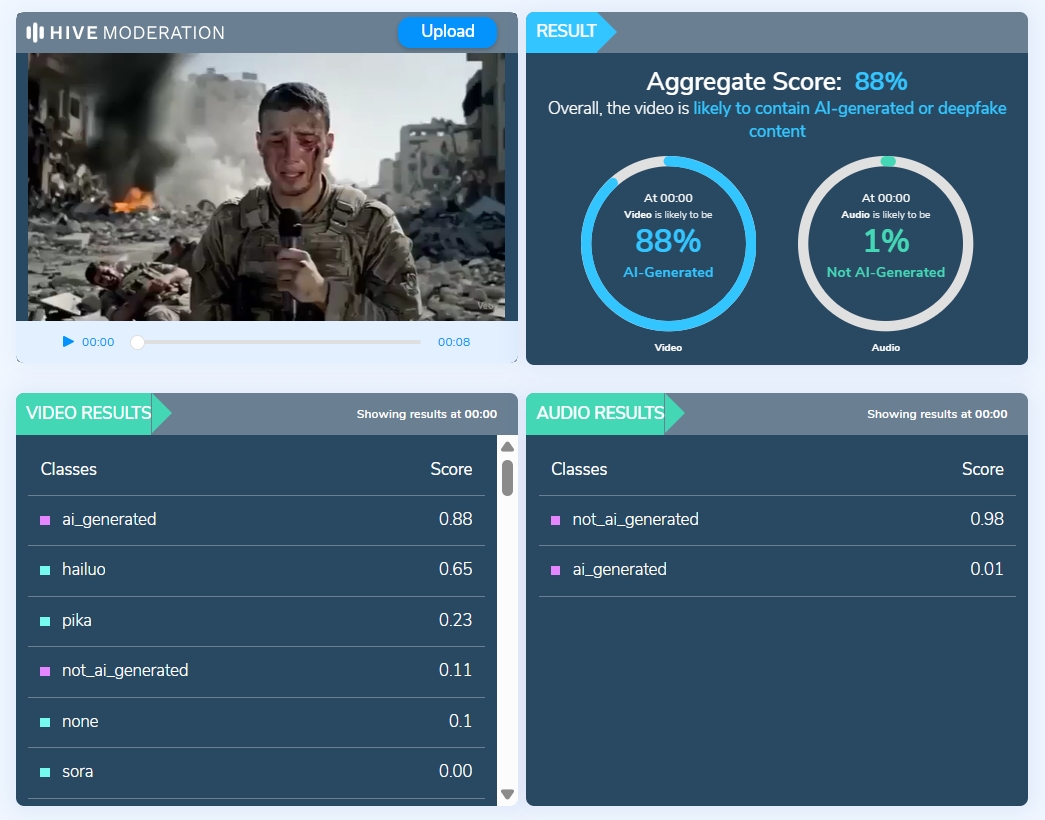Click the Score column header in Audio Results
The height and width of the screenshot is (820, 1045).
click(982, 469)
